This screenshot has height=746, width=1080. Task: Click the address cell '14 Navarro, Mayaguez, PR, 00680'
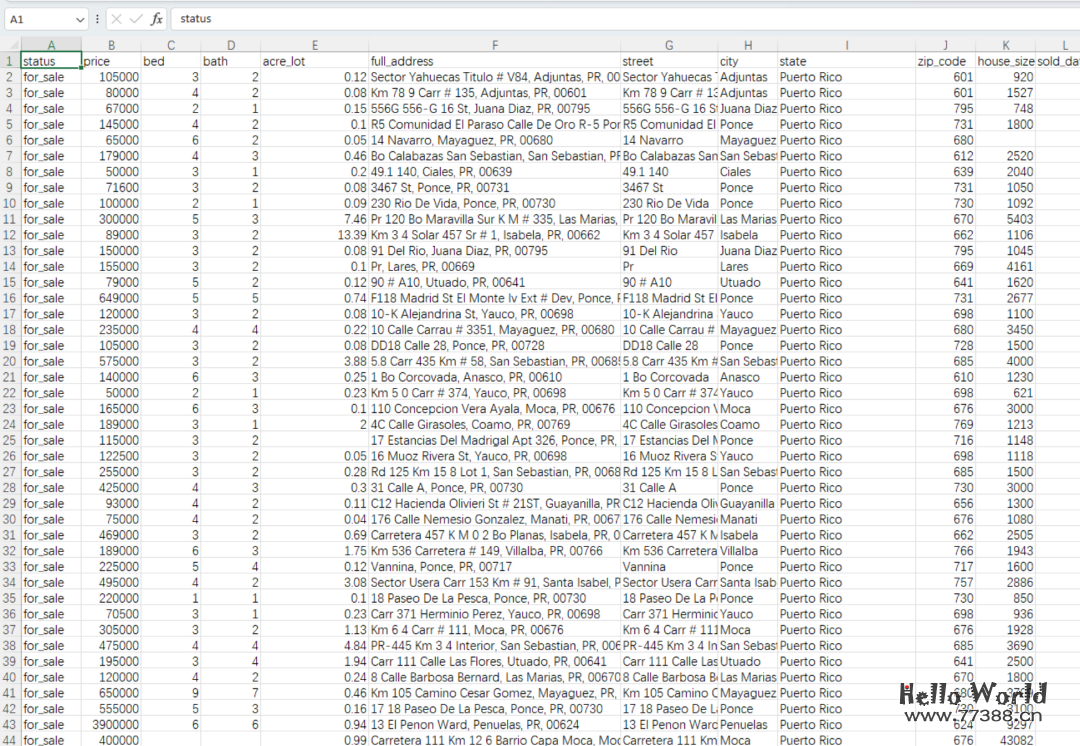[x=494, y=140]
